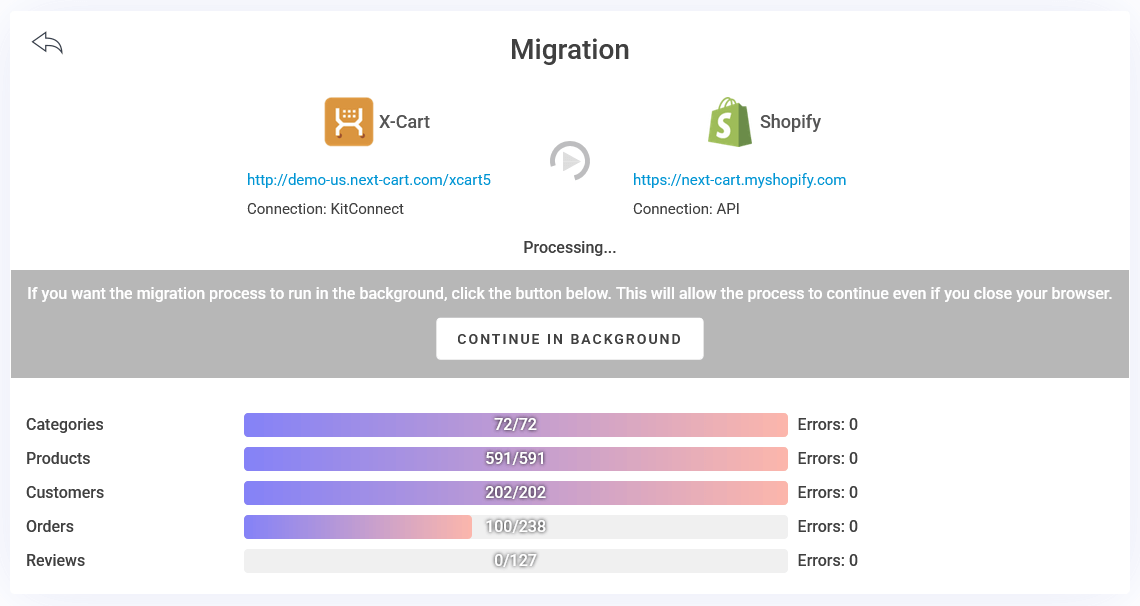Click the circular play processing icon

569,161
